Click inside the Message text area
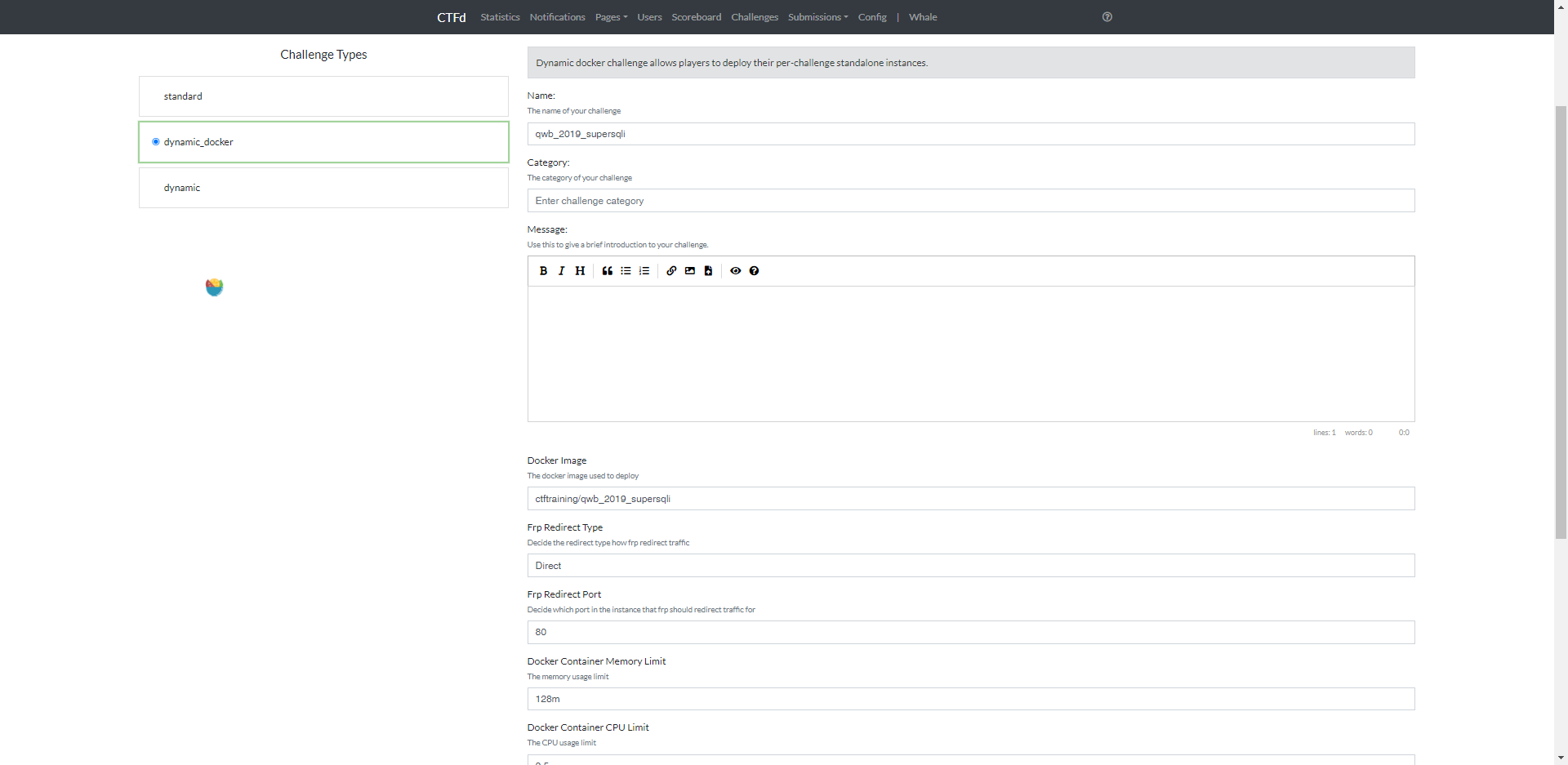 tap(971, 354)
